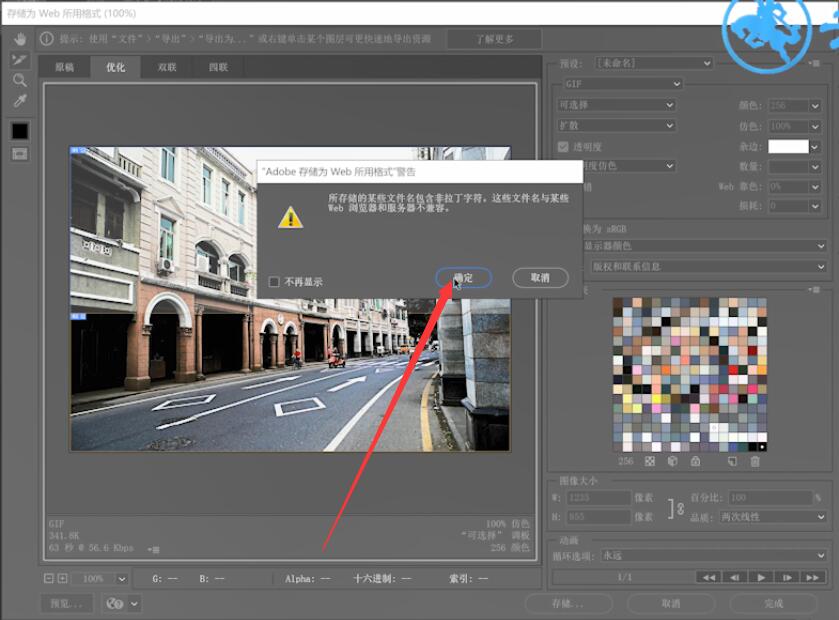Click the 了解更多 button
839x620 pixels.
(x=494, y=39)
